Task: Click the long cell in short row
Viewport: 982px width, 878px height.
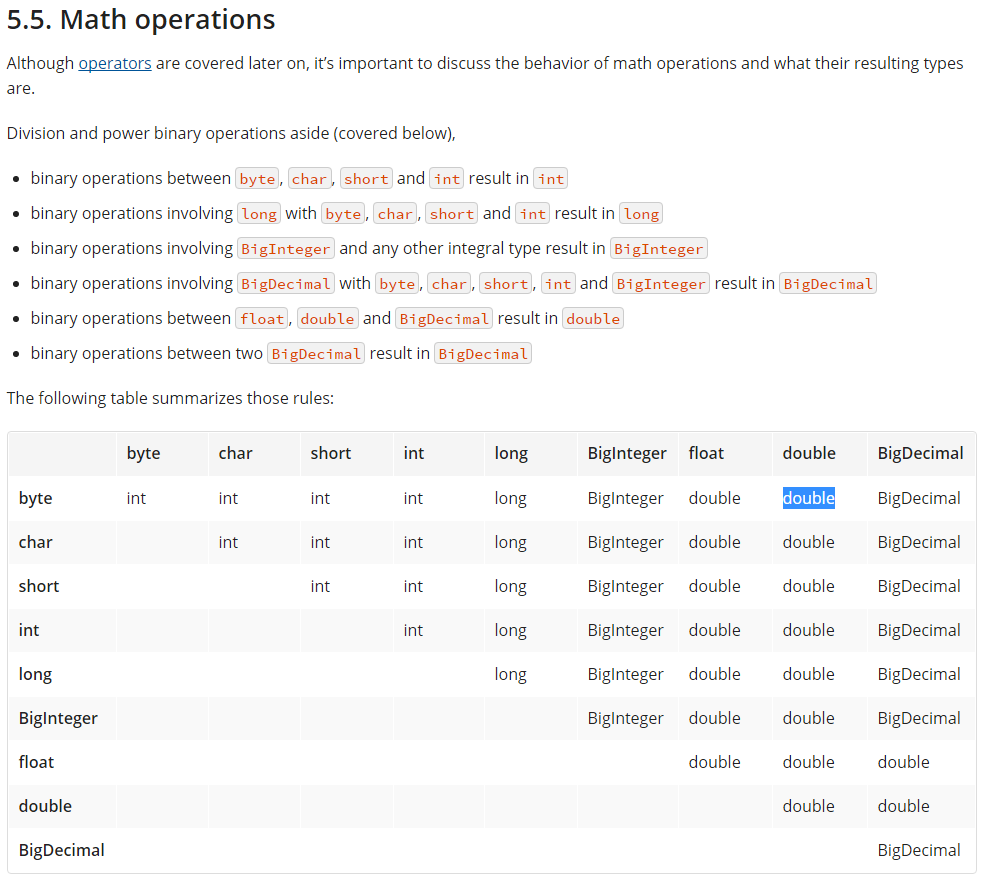Action: point(511,586)
